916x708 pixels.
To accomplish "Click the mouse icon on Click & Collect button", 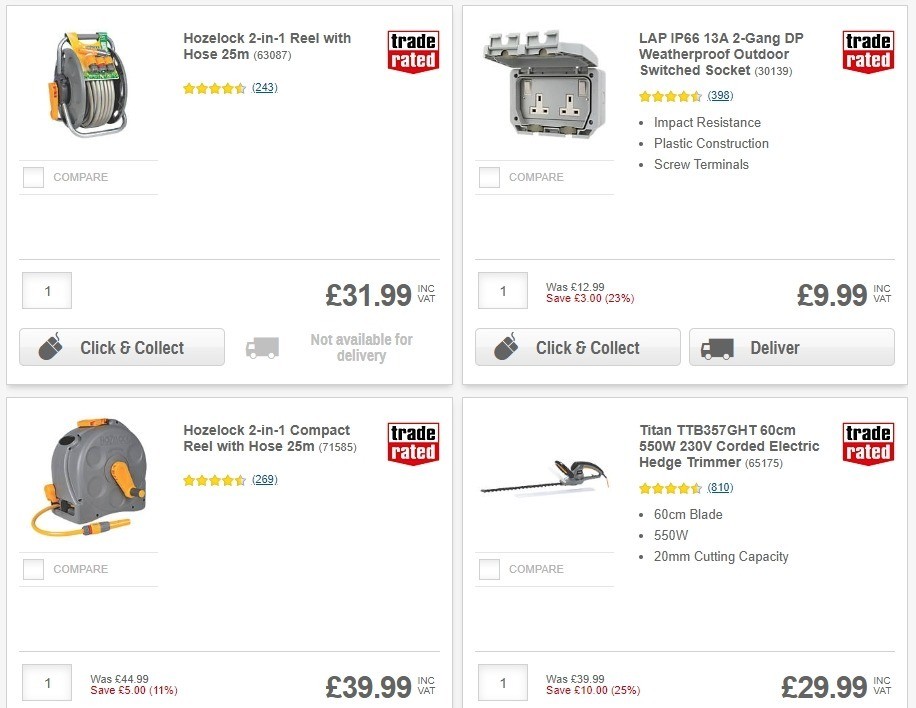I will pyautogui.click(x=53, y=347).
